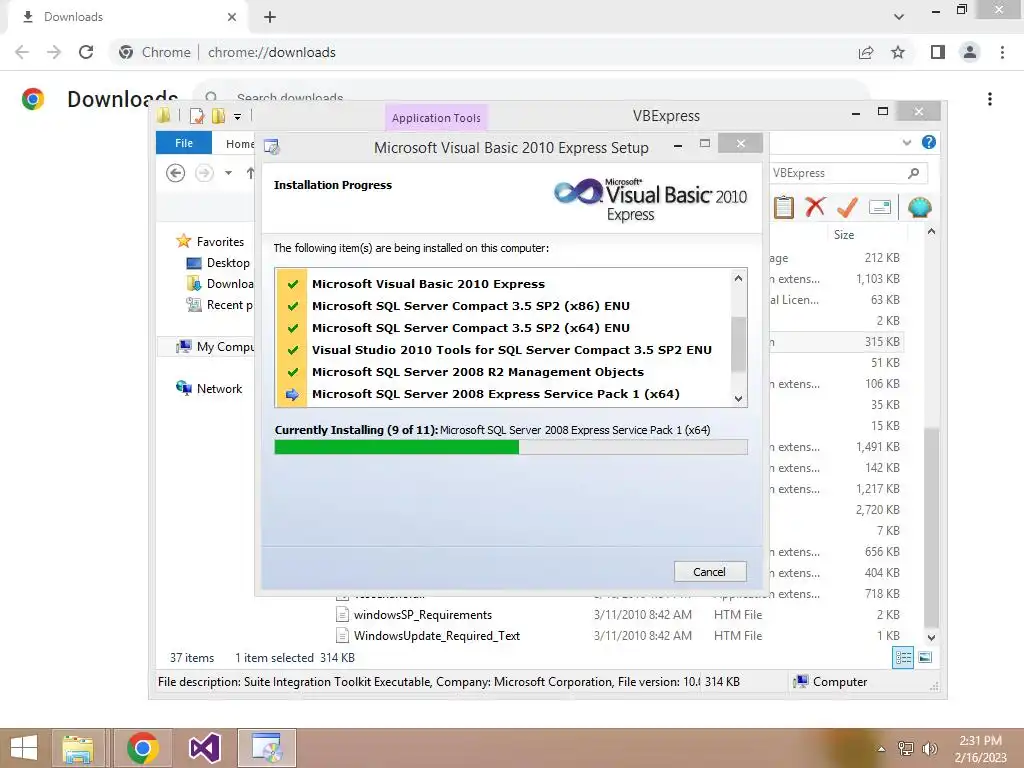Open Chrome profile avatar menu

point(970,52)
